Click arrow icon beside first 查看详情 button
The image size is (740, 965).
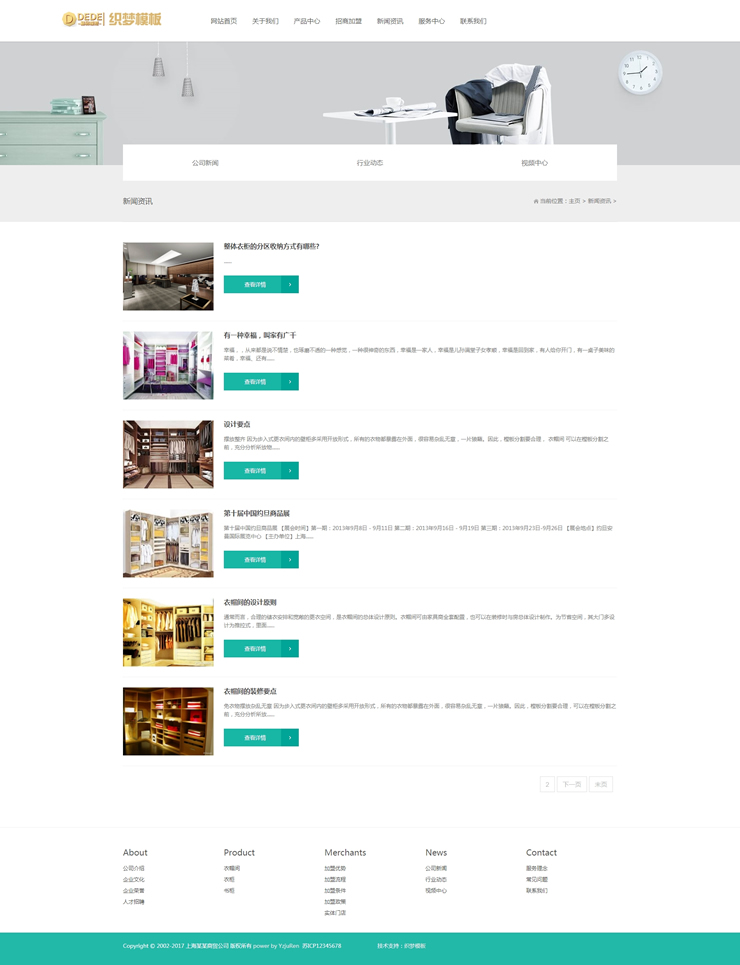coord(290,284)
